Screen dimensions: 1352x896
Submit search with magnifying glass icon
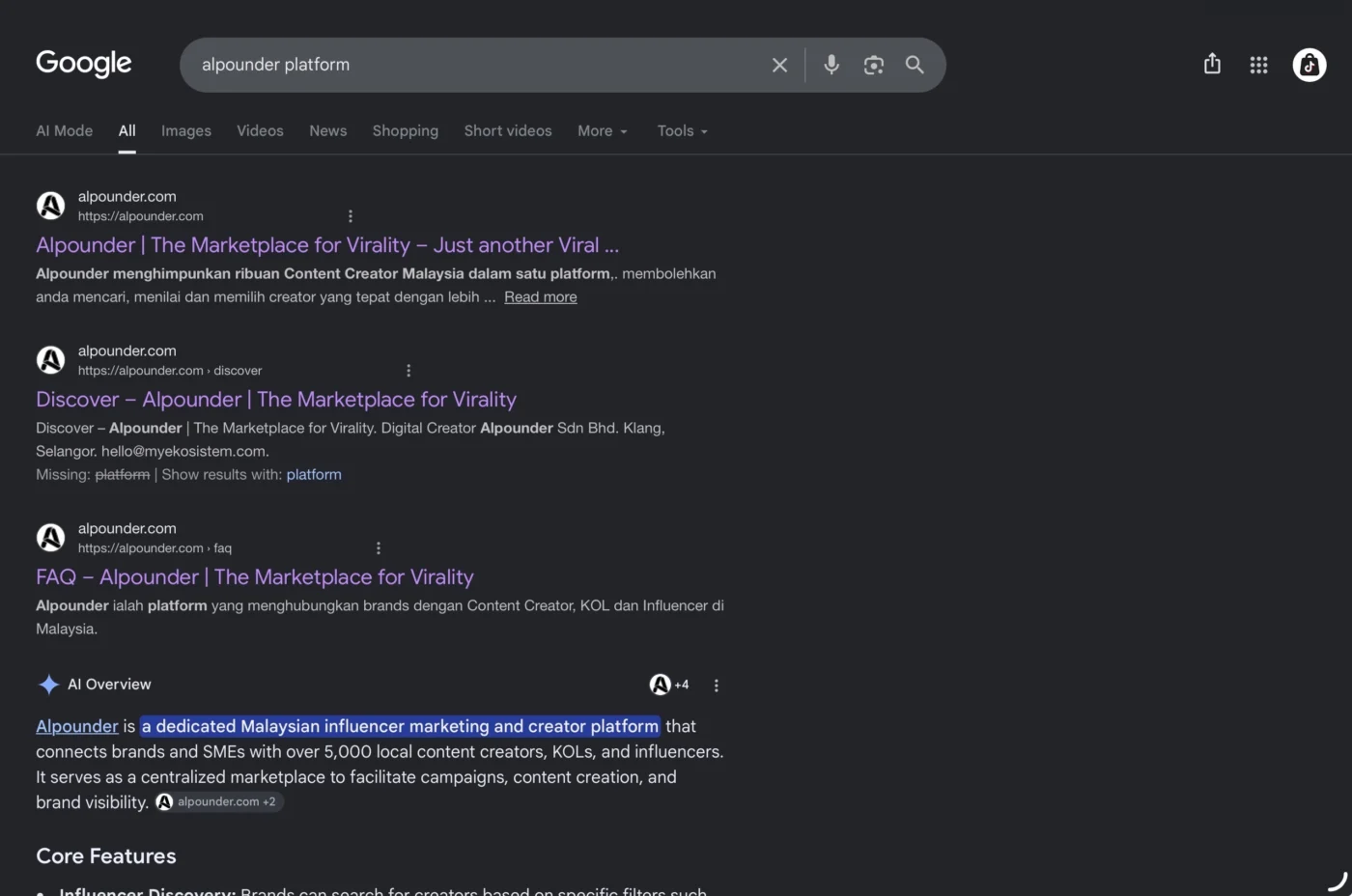click(x=915, y=65)
